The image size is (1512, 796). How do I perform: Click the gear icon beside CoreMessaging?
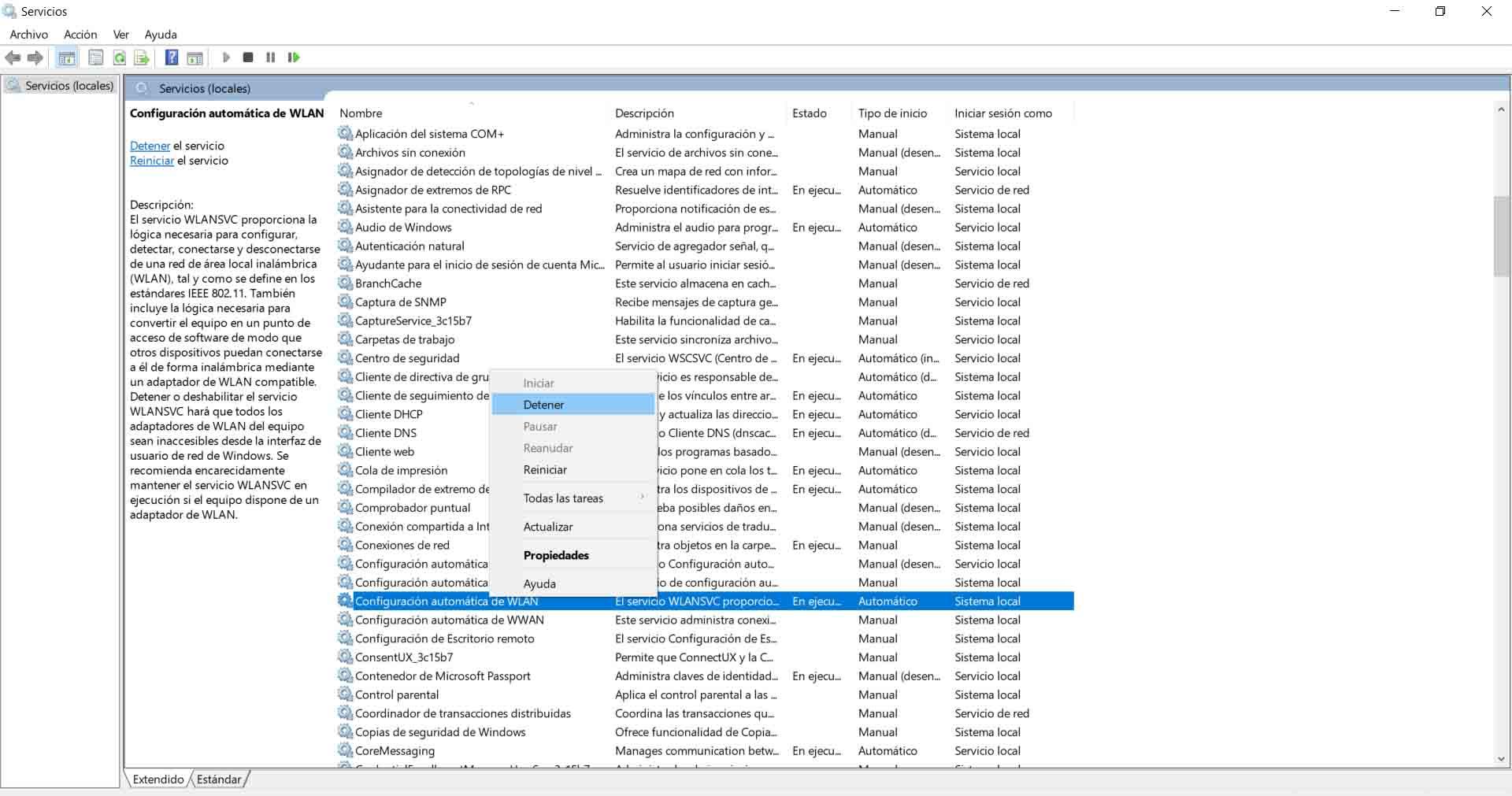(x=345, y=750)
